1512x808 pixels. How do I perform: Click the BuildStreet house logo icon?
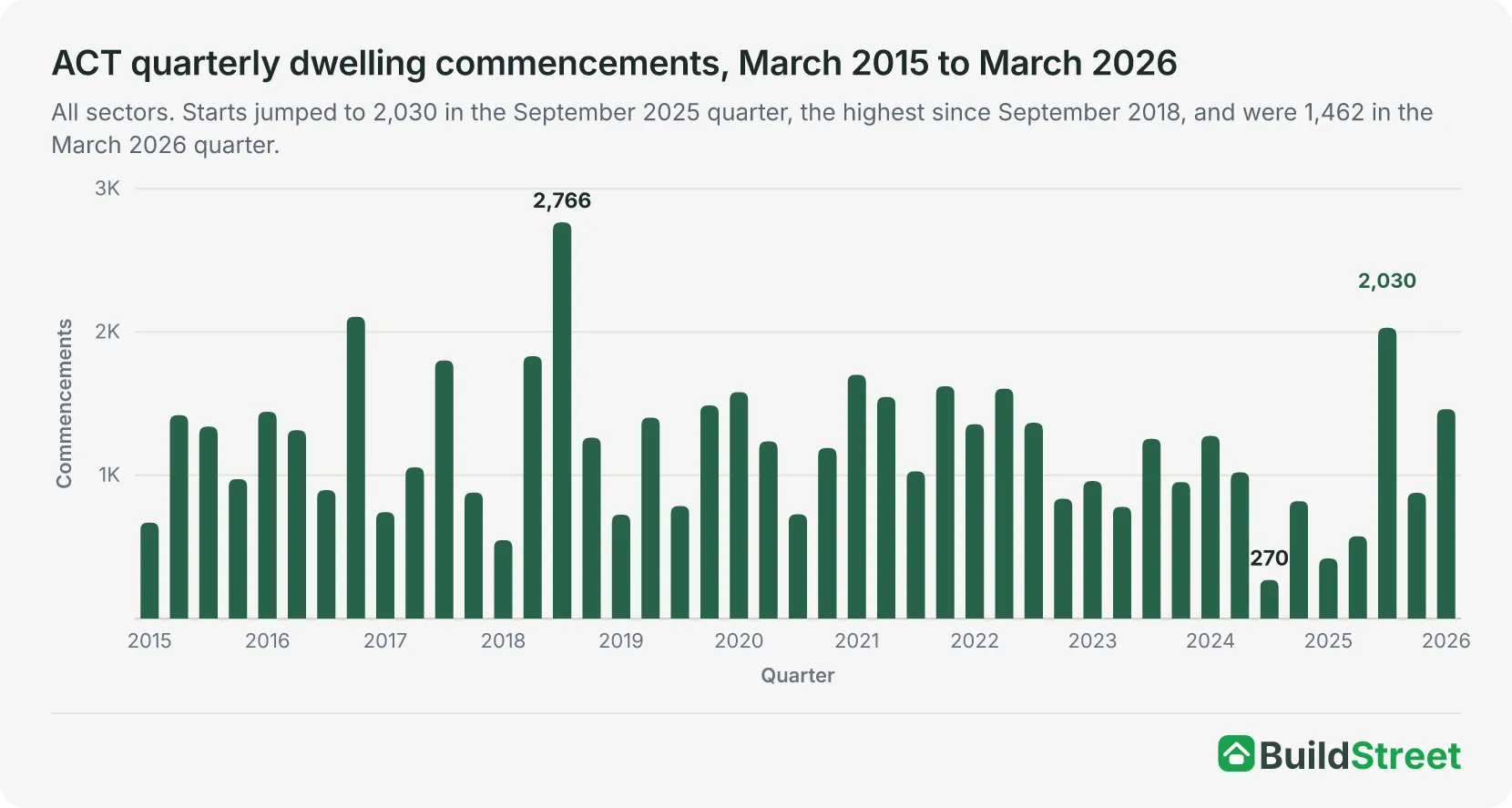(x=1236, y=754)
